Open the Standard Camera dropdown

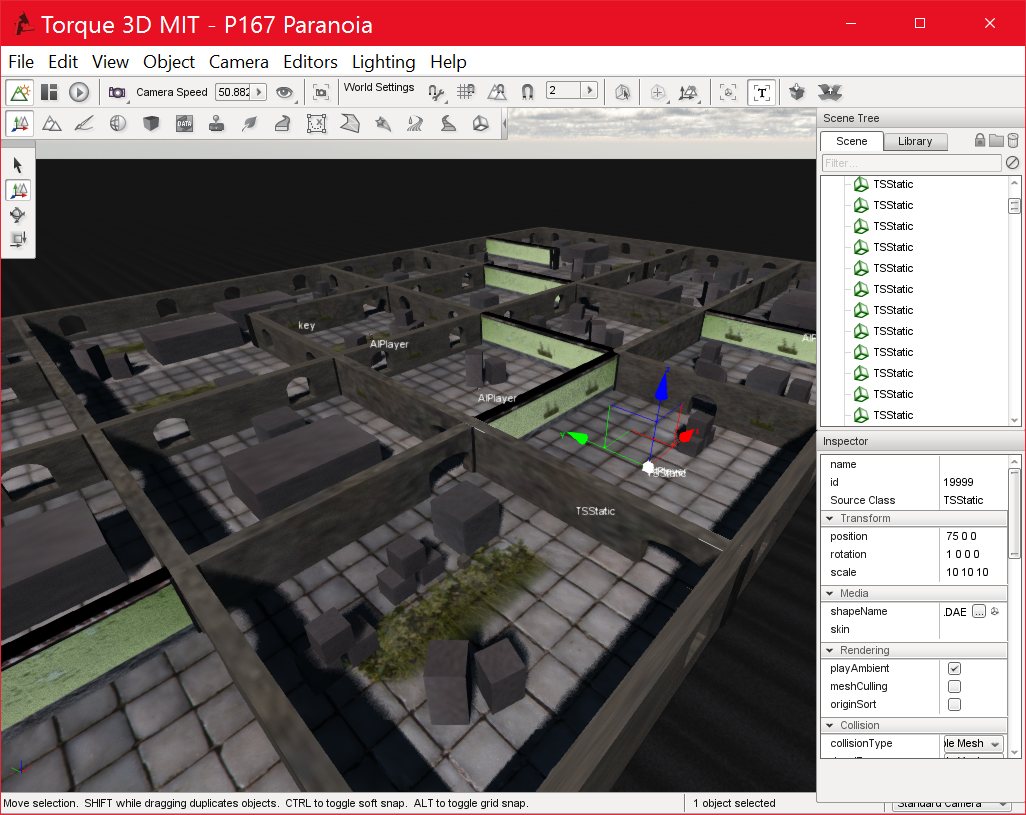949,804
